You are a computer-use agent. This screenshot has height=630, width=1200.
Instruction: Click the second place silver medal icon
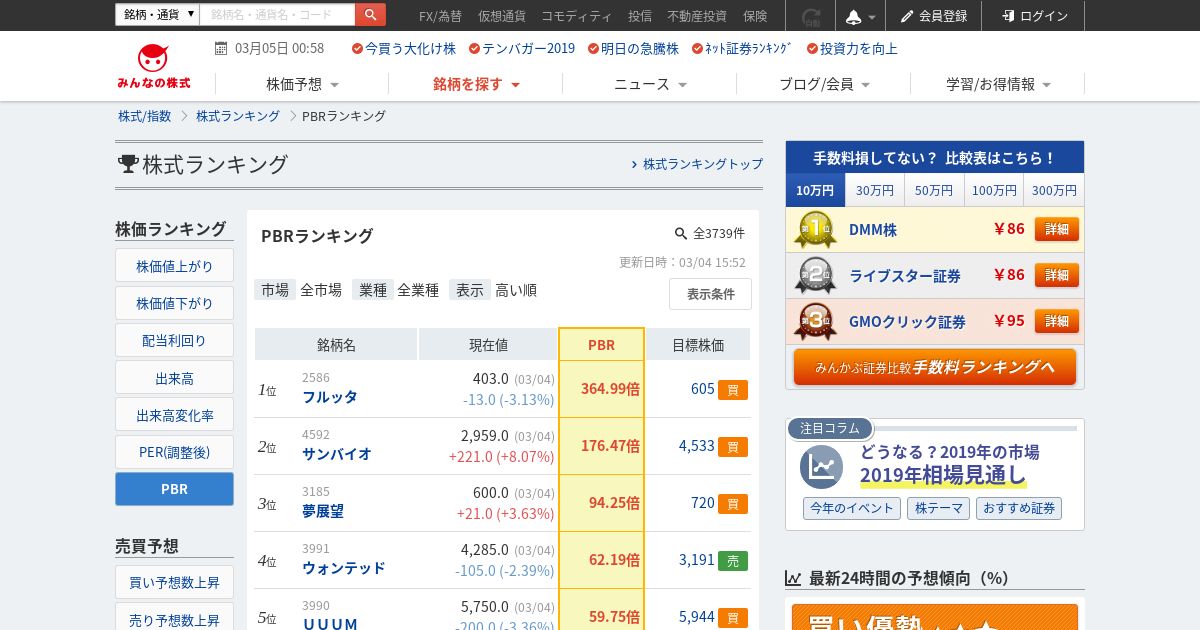pyautogui.click(x=816, y=275)
